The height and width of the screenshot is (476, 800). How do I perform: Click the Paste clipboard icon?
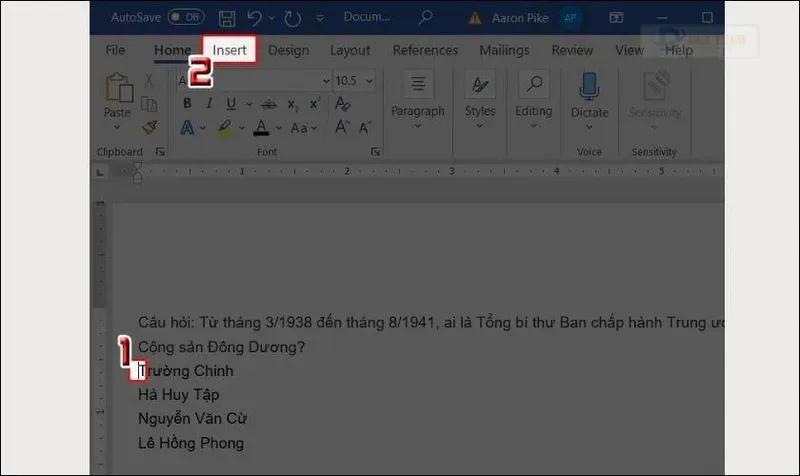point(119,88)
